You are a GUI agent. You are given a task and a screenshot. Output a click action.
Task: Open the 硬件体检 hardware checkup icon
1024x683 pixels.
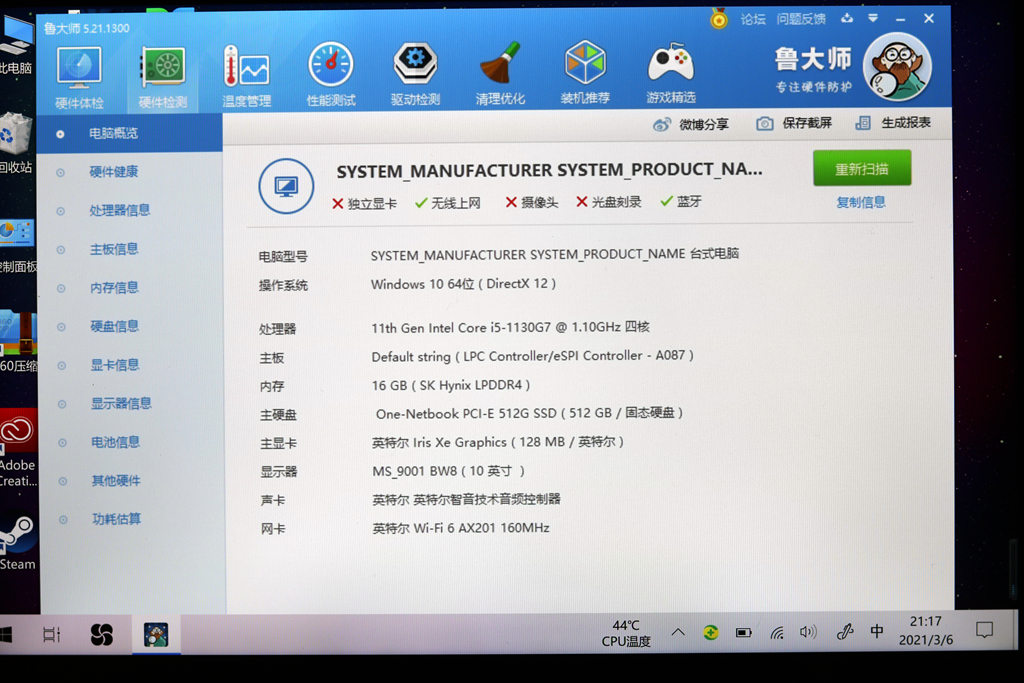pos(79,77)
